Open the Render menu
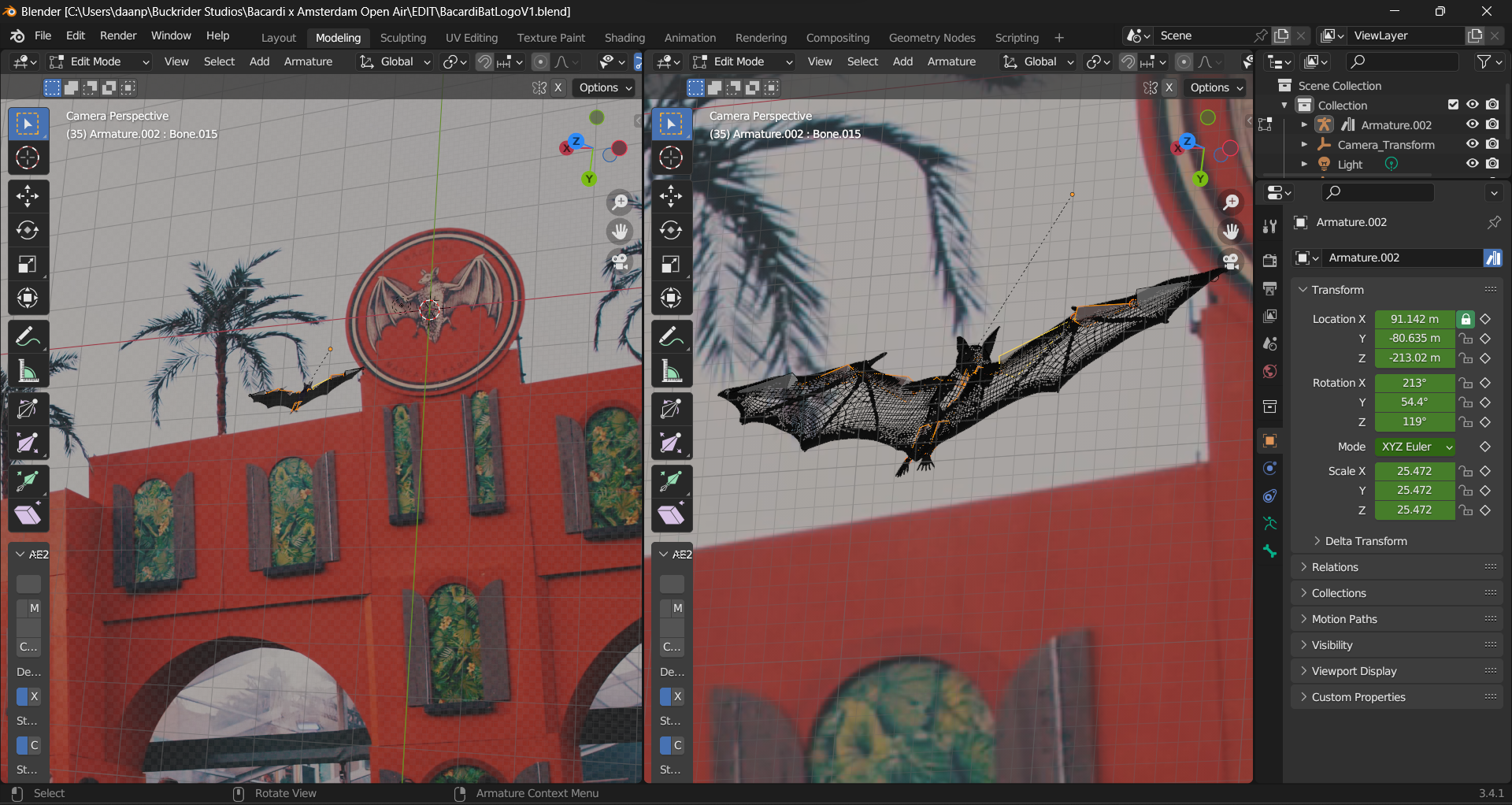The height and width of the screenshot is (805, 1512). click(118, 35)
